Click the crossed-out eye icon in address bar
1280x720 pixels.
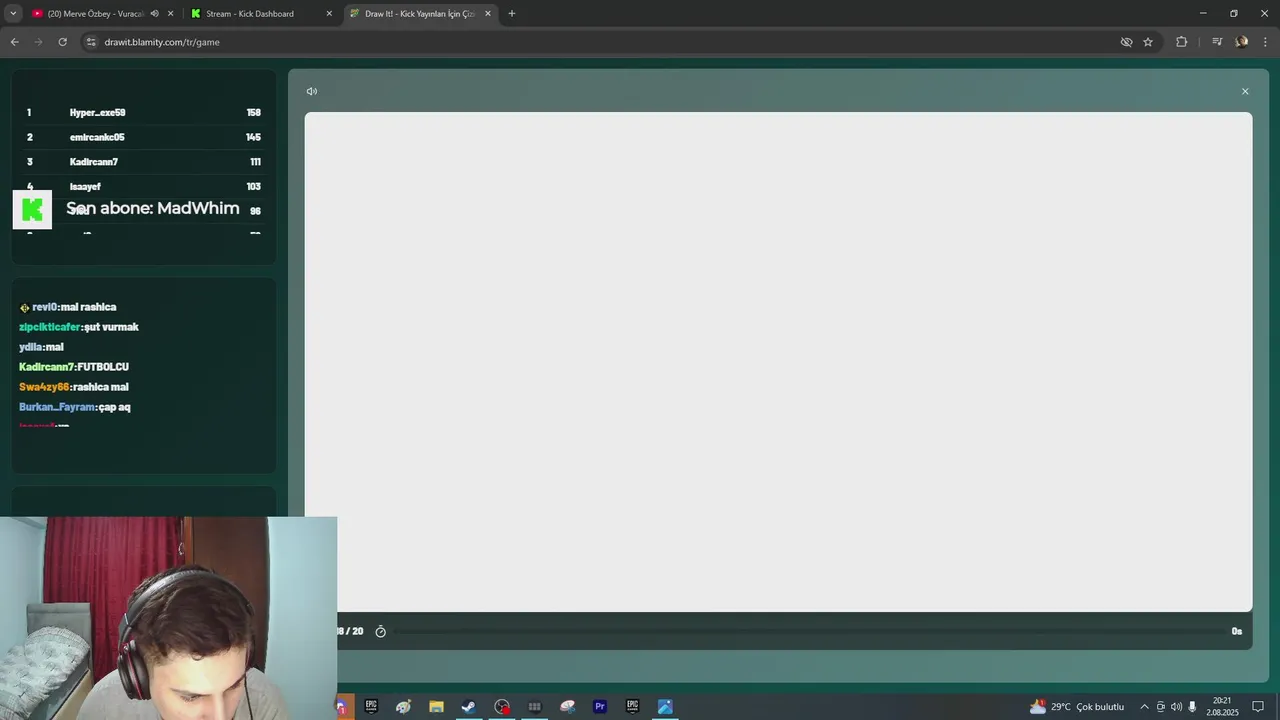(x=1126, y=42)
